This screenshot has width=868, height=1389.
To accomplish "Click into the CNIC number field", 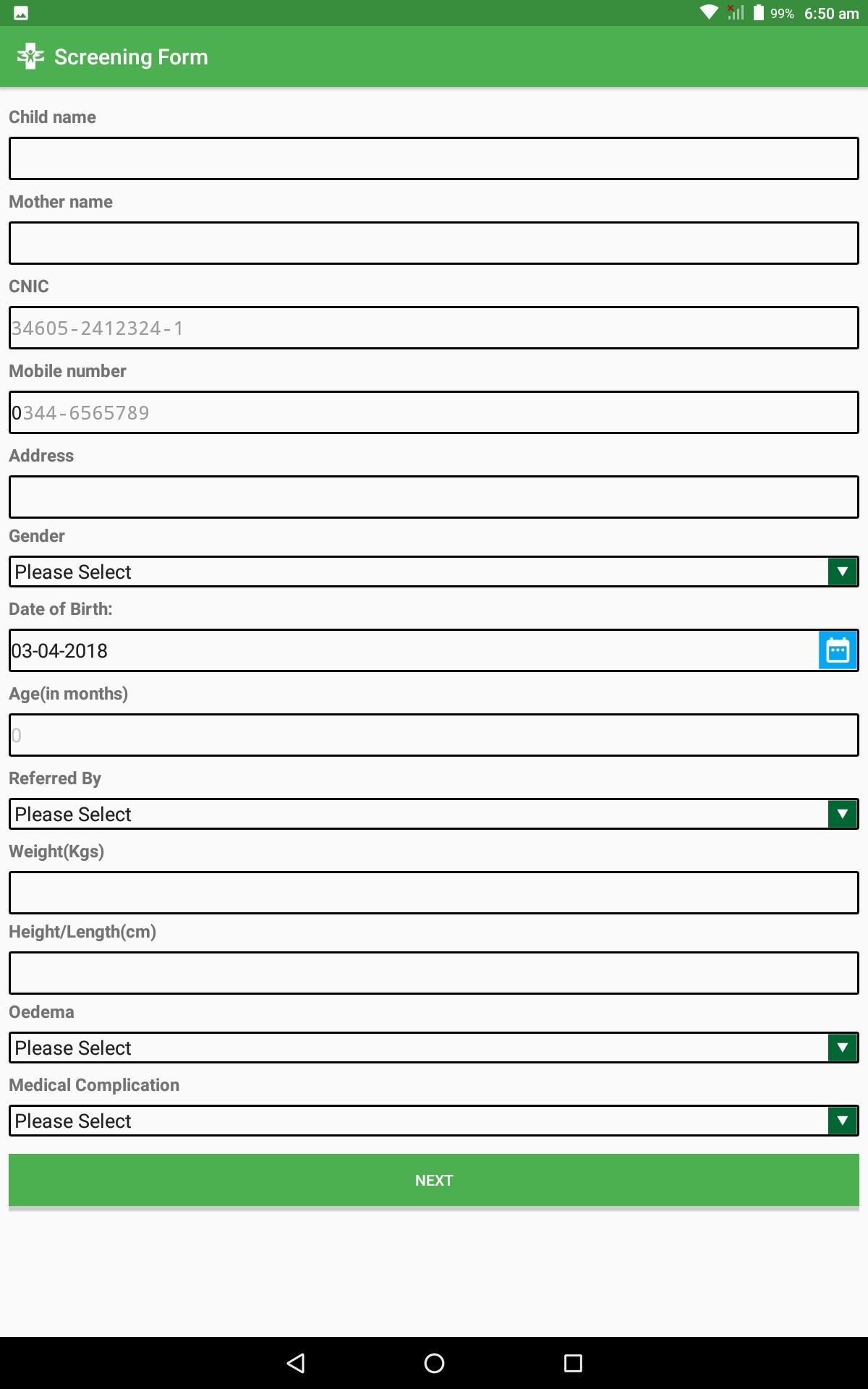I will coord(434,328).
